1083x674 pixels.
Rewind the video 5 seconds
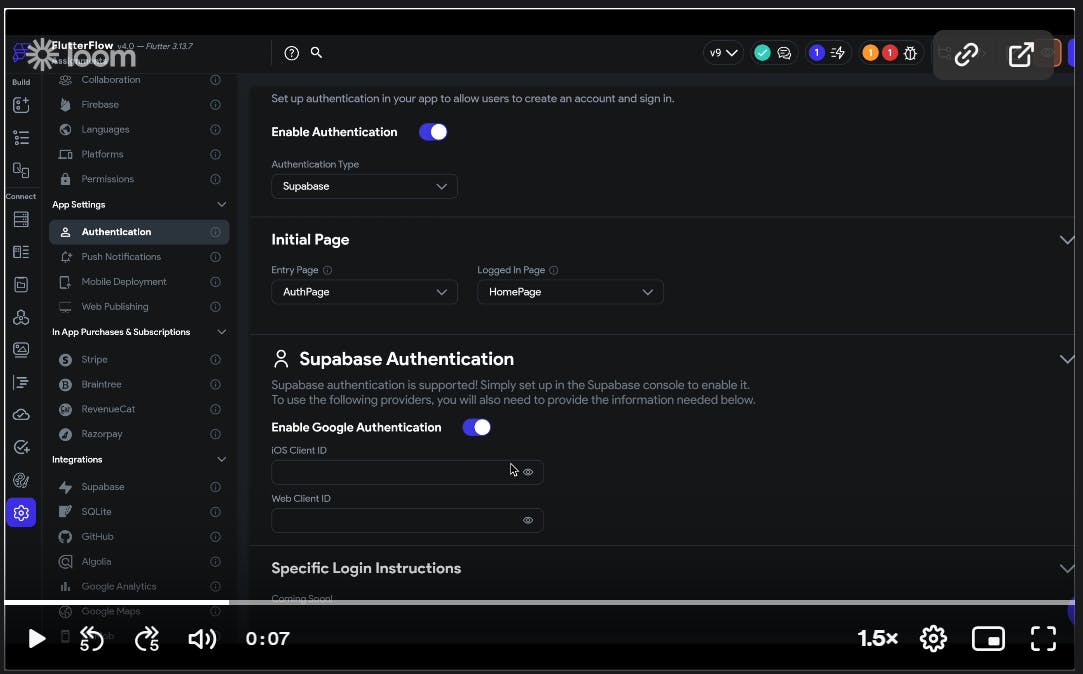point(90,639)
